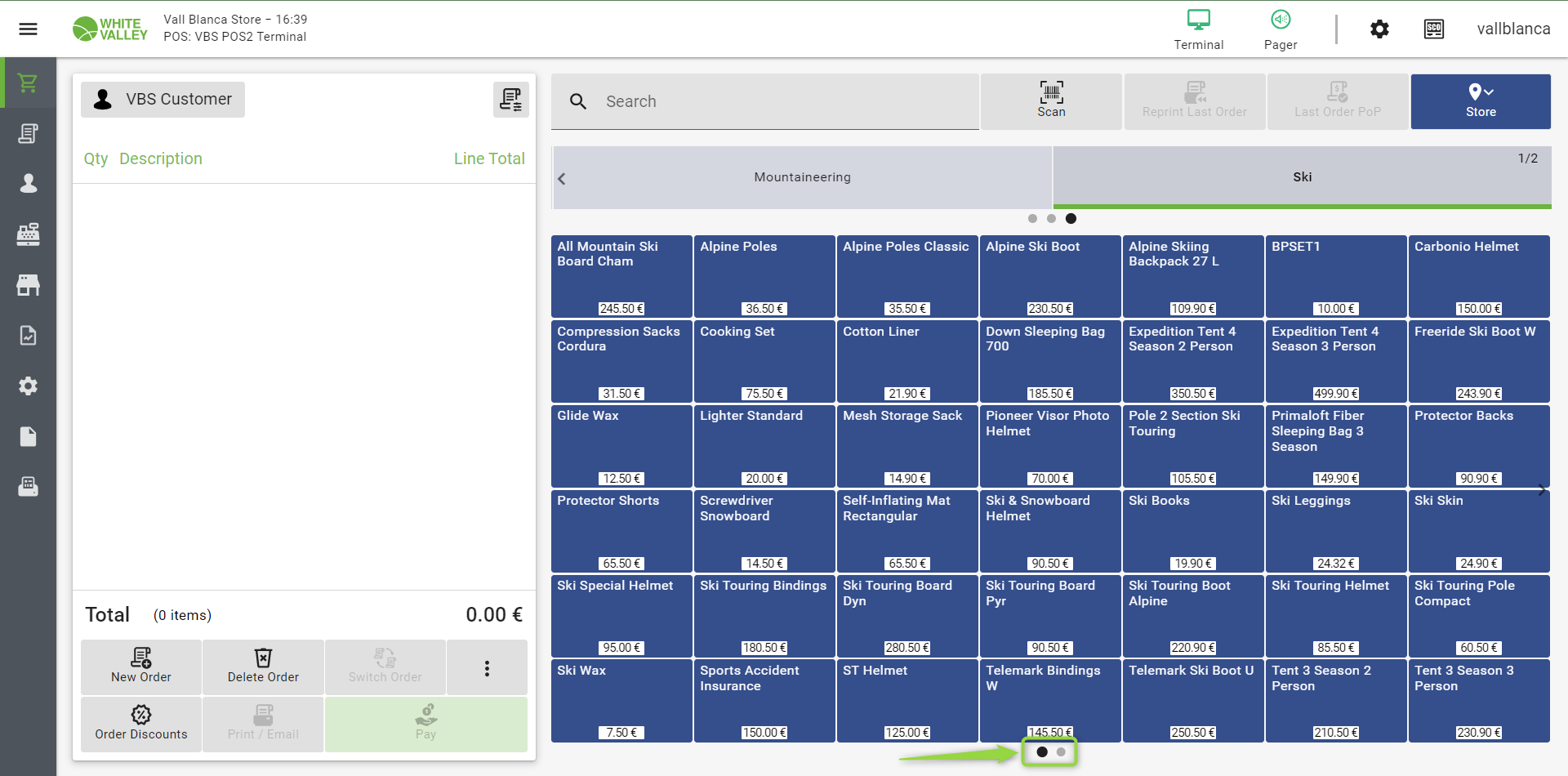
Task: Select the Ski category tab
Action: click(x=1302, y=177)
